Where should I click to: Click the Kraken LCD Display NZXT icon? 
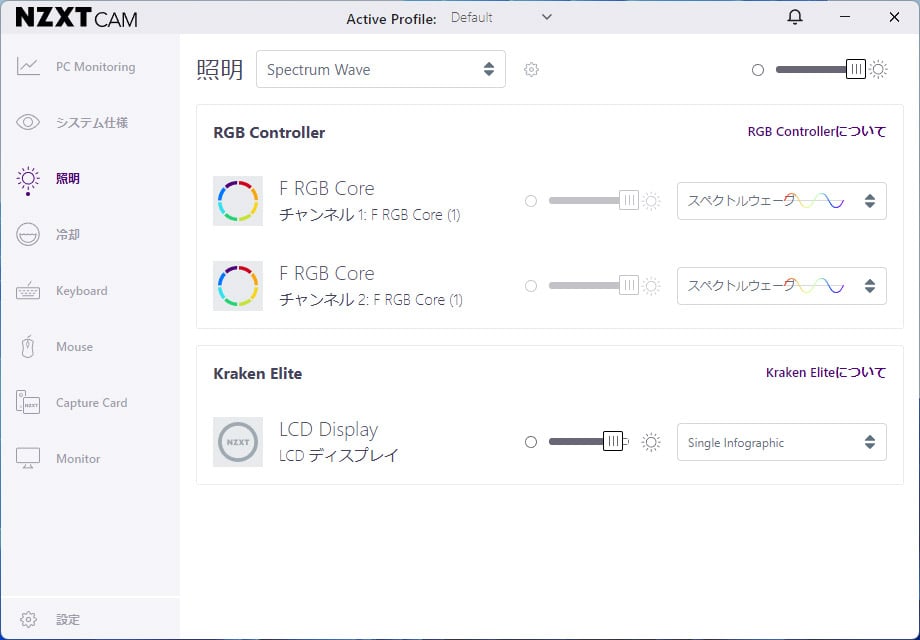238,442
